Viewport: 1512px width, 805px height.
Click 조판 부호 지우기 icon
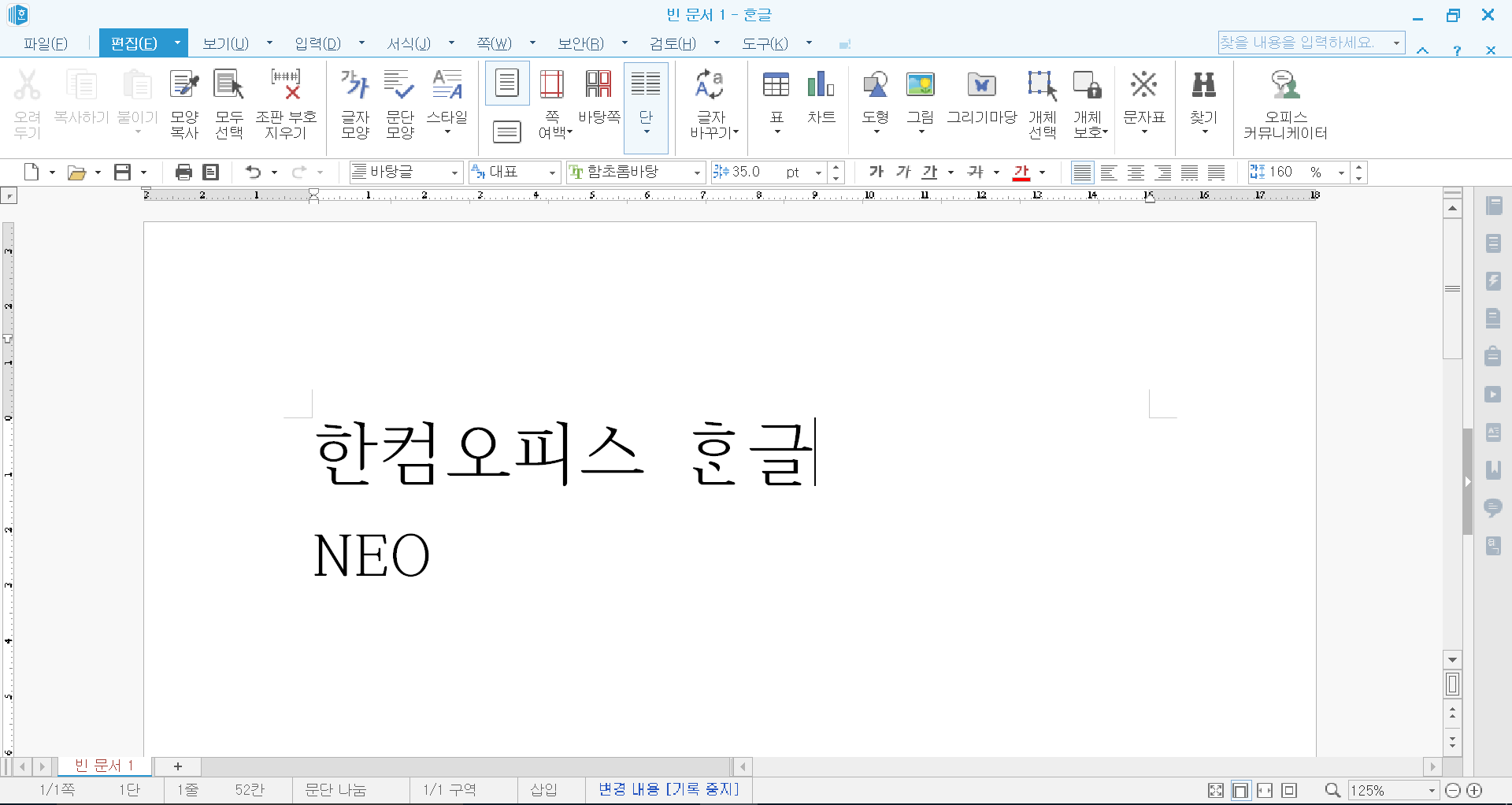[286, 104]
